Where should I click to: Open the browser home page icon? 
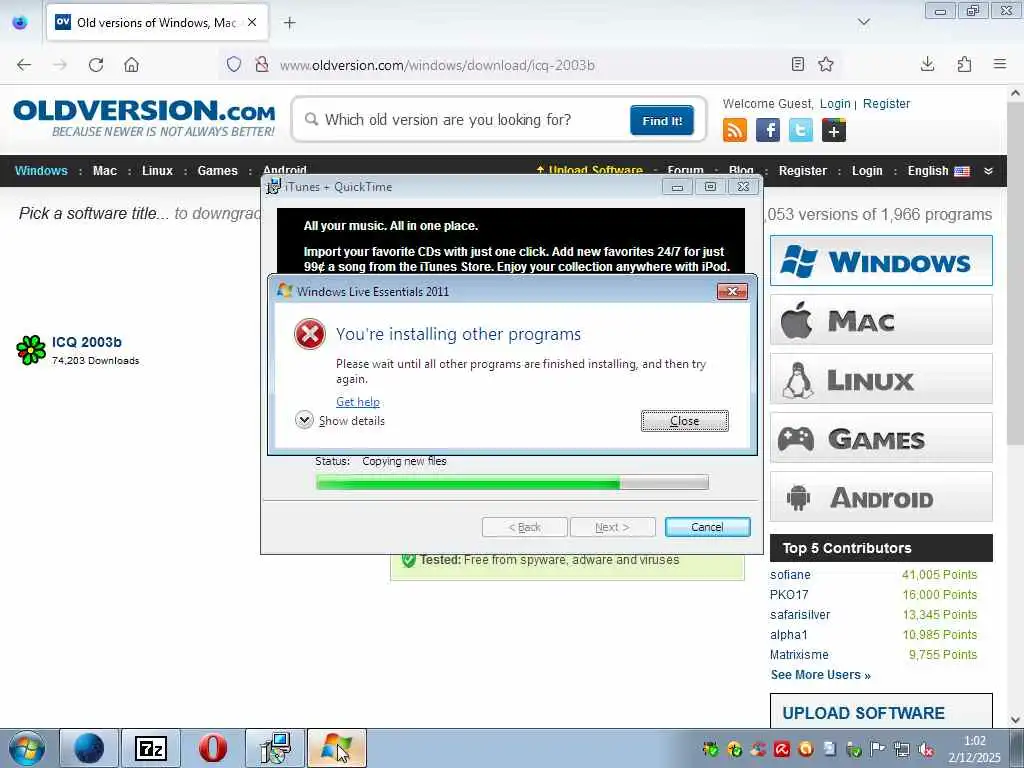click(131, 65)
